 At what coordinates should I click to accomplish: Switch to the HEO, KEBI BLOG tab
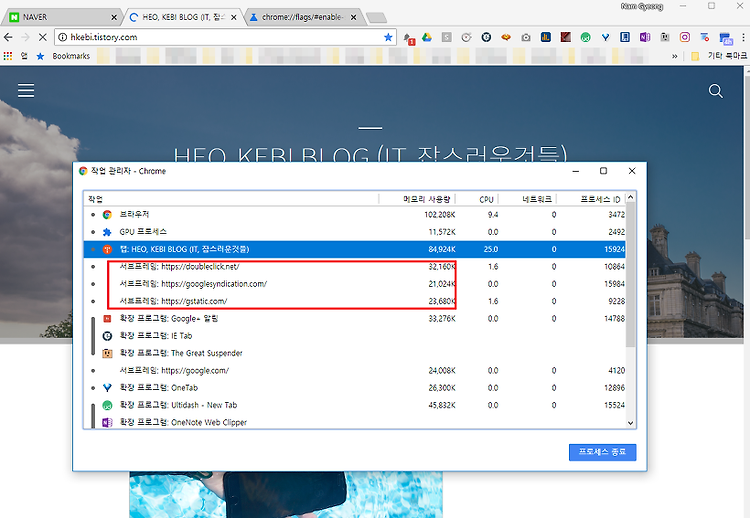click(183, 17)
